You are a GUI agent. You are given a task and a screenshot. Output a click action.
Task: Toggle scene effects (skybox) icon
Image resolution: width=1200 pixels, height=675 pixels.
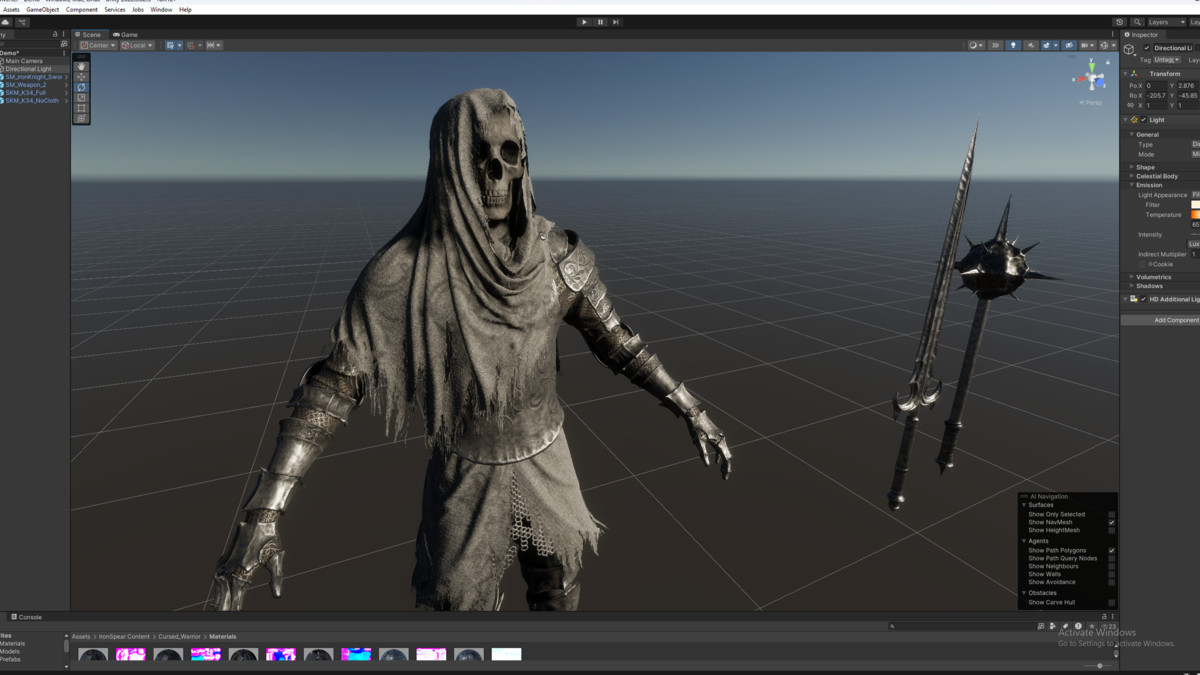1047,45
